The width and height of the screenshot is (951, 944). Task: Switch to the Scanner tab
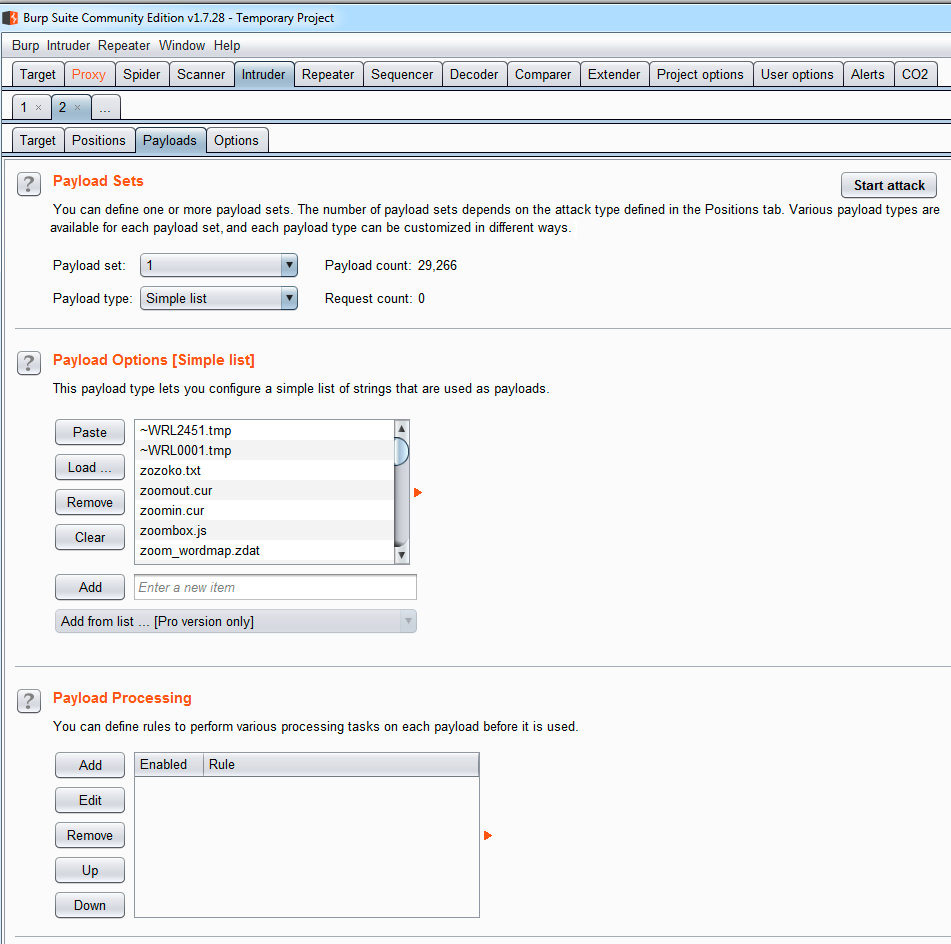(201, 74)
